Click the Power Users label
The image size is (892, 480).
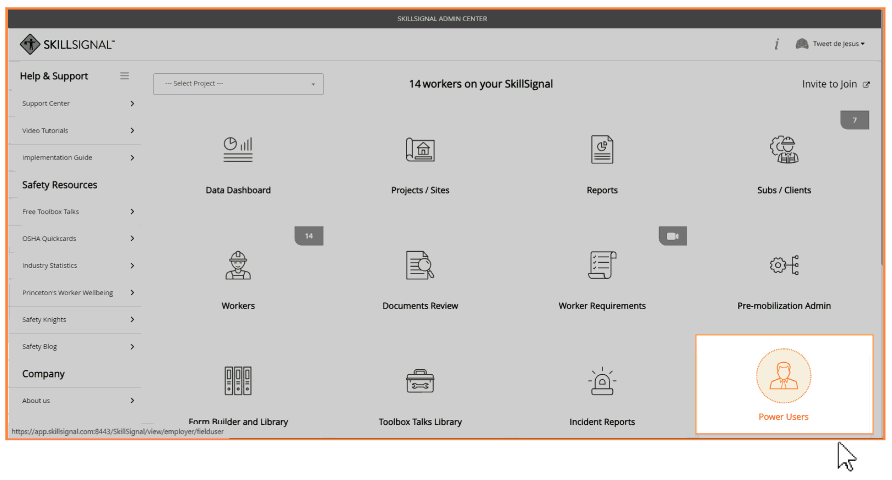point(783,417)
